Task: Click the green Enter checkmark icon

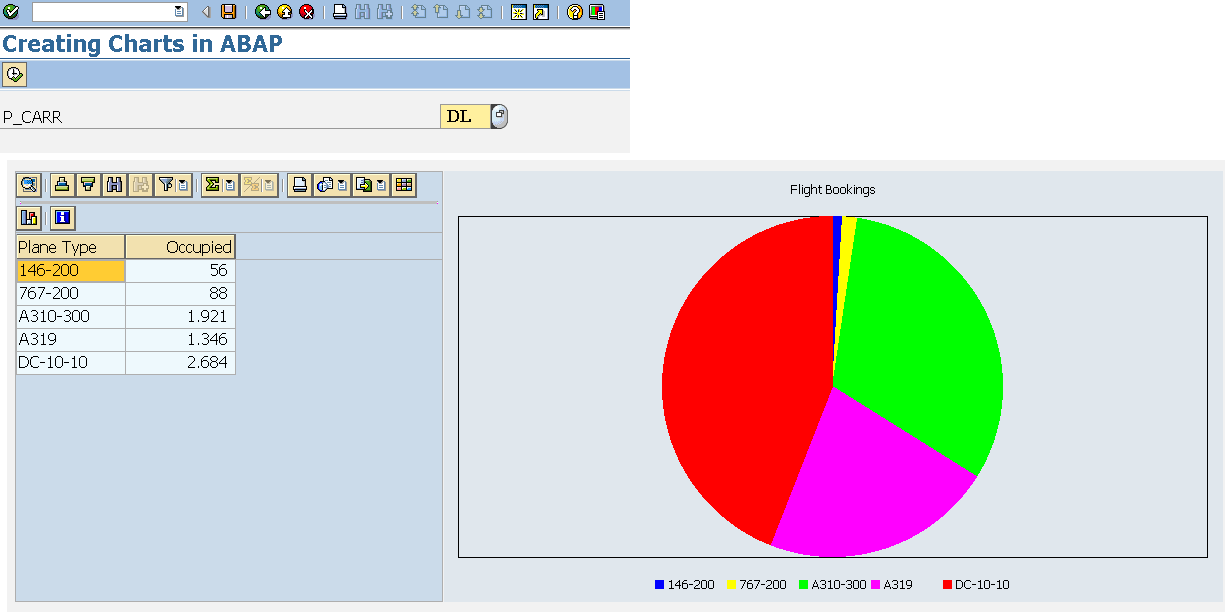Action: click(x=11, y=12)
